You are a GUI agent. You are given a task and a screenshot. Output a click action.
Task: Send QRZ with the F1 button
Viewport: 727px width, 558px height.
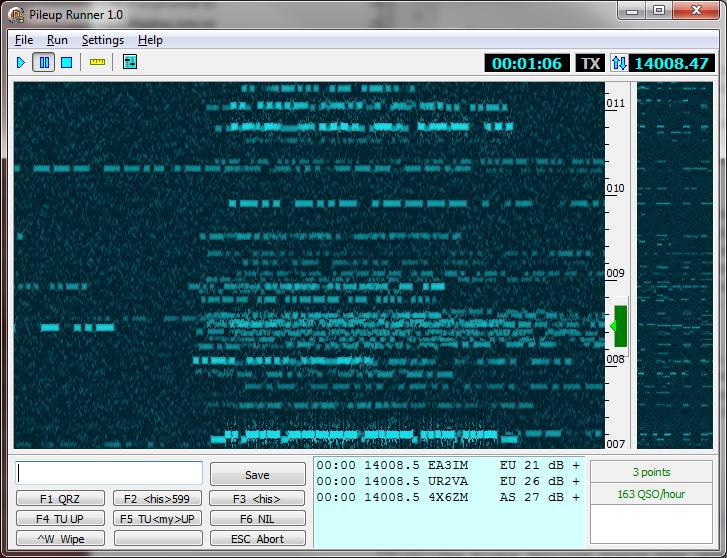(x=60, y=499)
